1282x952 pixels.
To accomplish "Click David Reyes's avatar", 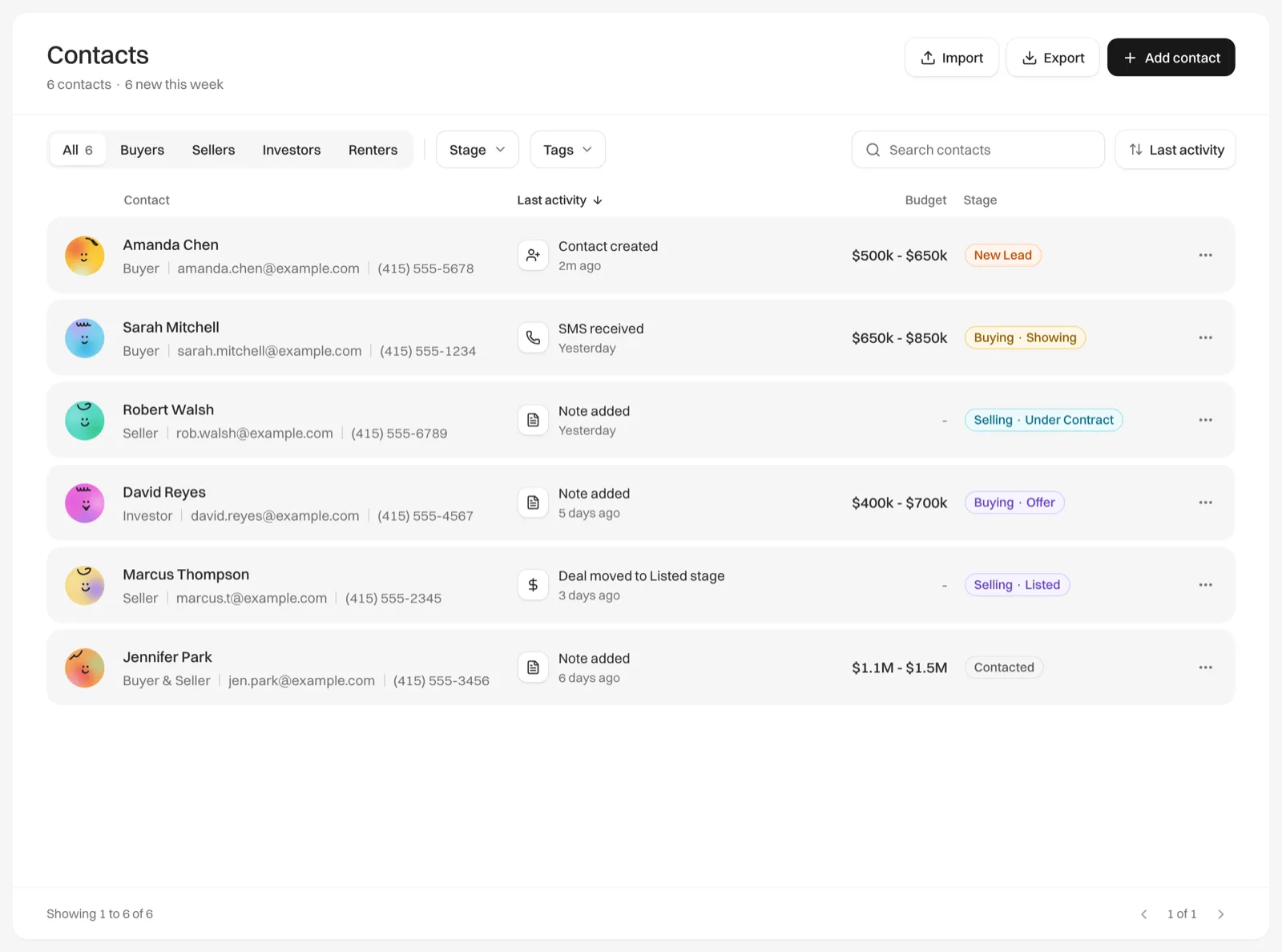I will tap(85, 503).
